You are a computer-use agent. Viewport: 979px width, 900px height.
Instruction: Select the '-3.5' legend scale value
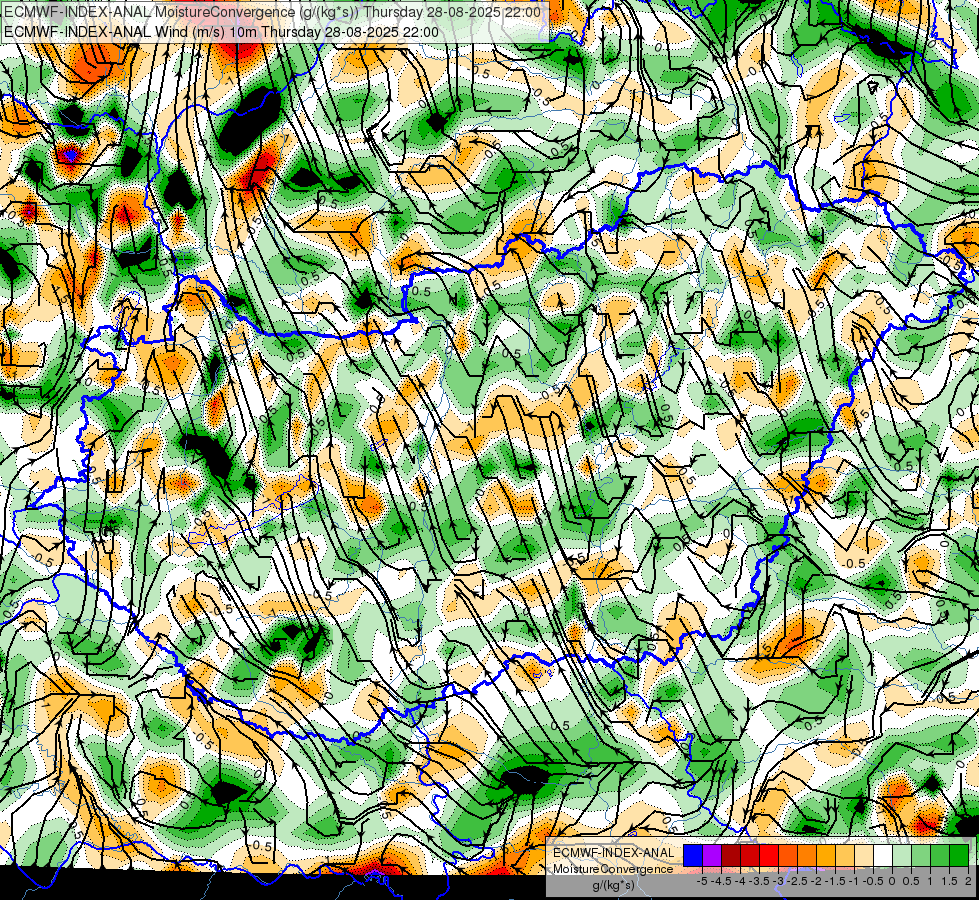tap(759, 881)
